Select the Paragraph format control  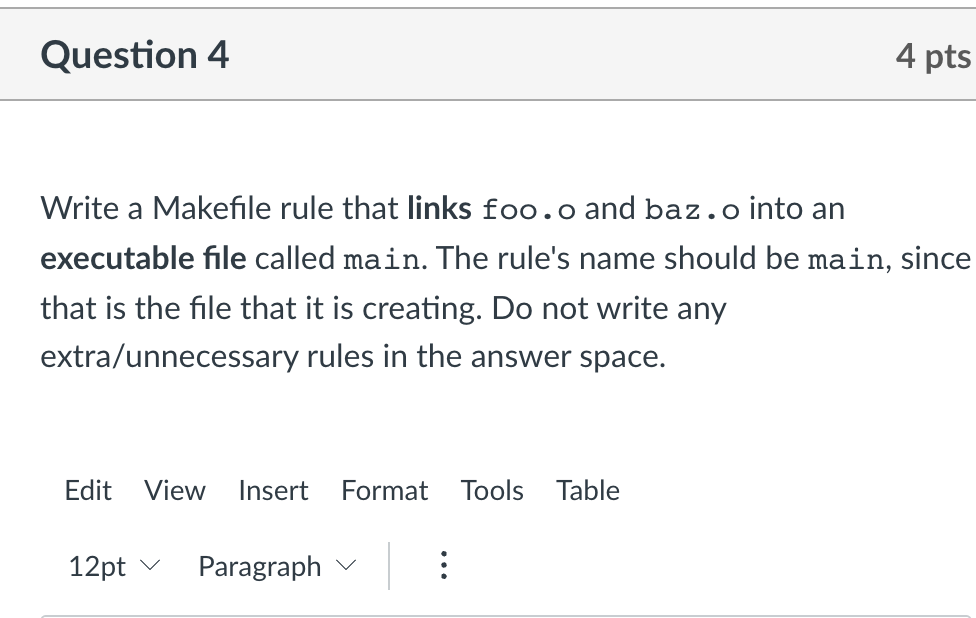tap(259, 566)
